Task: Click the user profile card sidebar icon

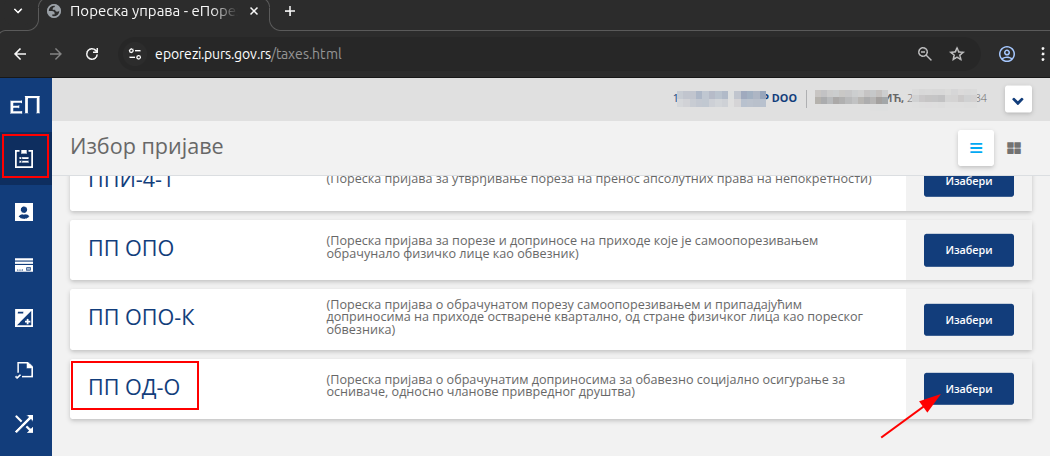Action: tap(25, 211)
